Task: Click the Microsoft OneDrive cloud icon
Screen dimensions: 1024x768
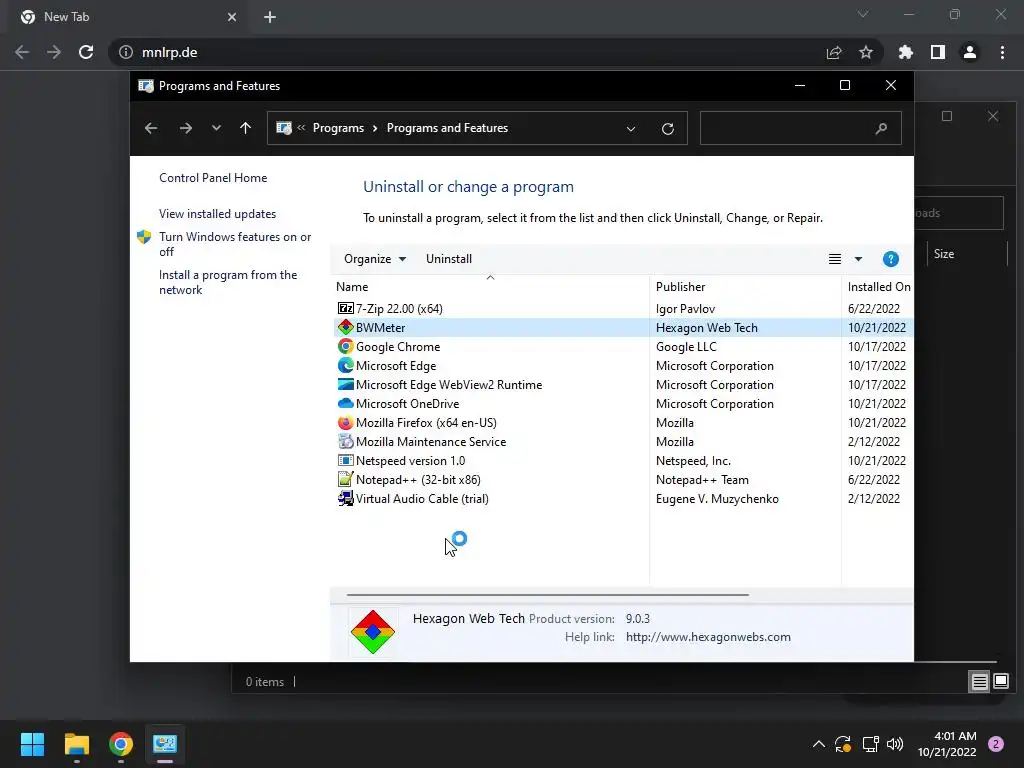Action: pos(345,403)
